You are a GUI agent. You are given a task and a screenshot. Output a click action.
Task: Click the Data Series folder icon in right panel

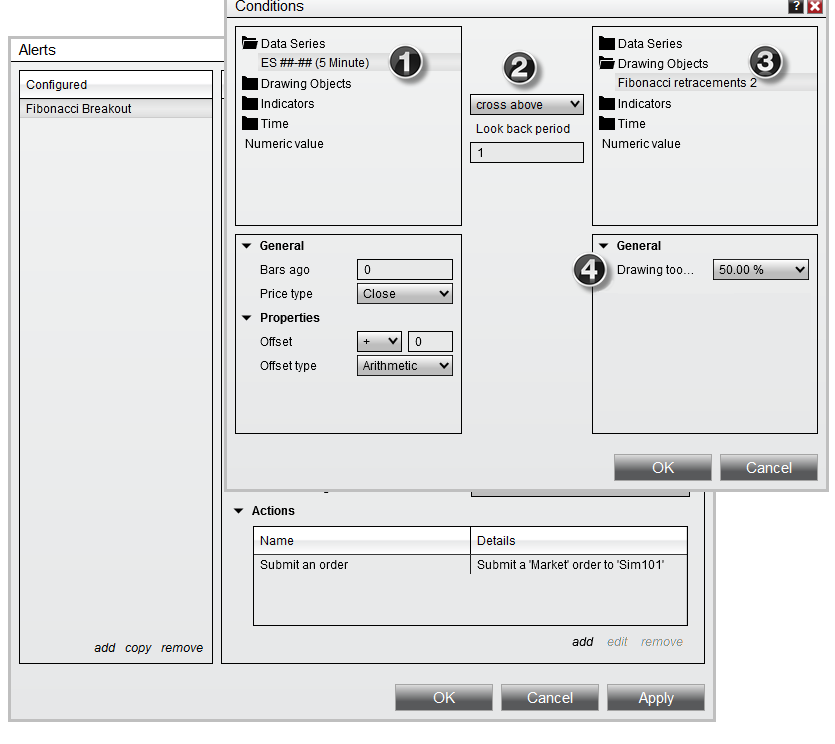pyautogui.click(x=607, y=44)
